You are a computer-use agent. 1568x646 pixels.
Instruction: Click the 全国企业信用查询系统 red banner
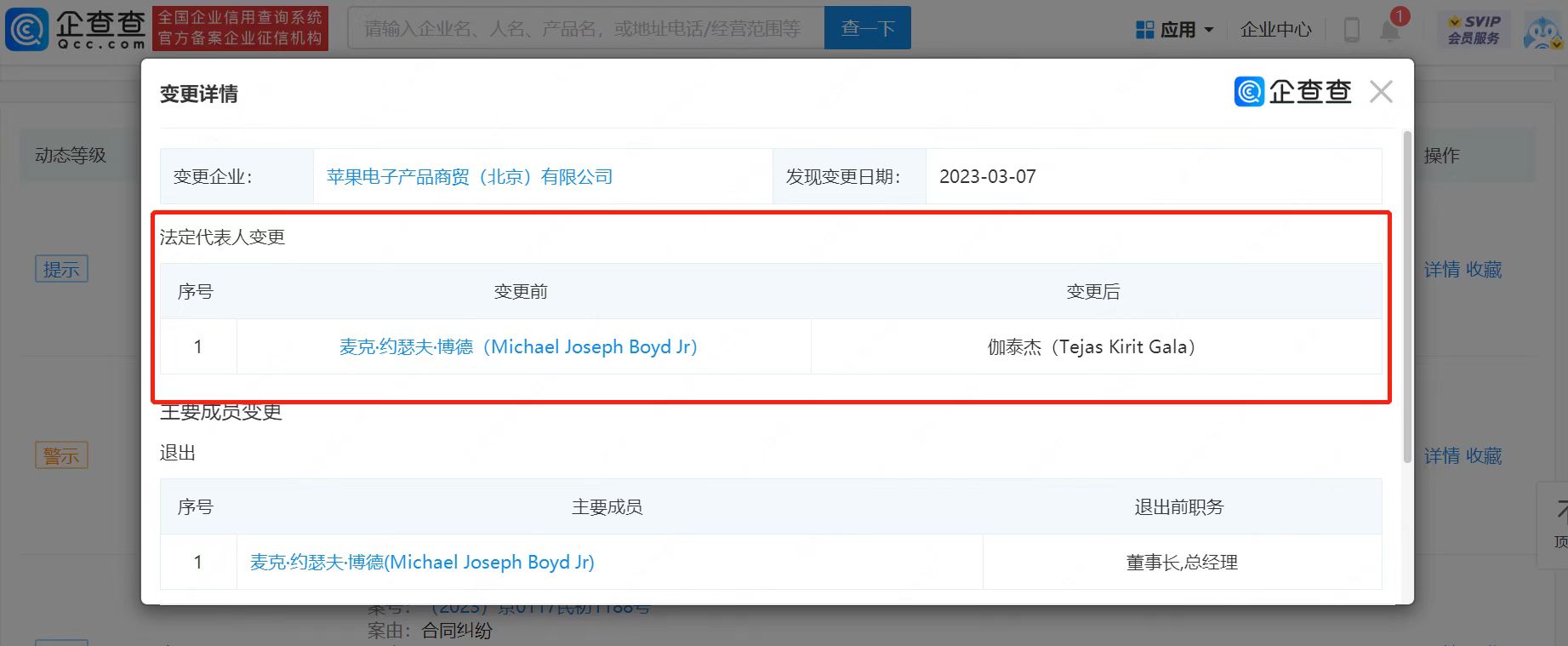pyautogui.click(x=240, y=28)
